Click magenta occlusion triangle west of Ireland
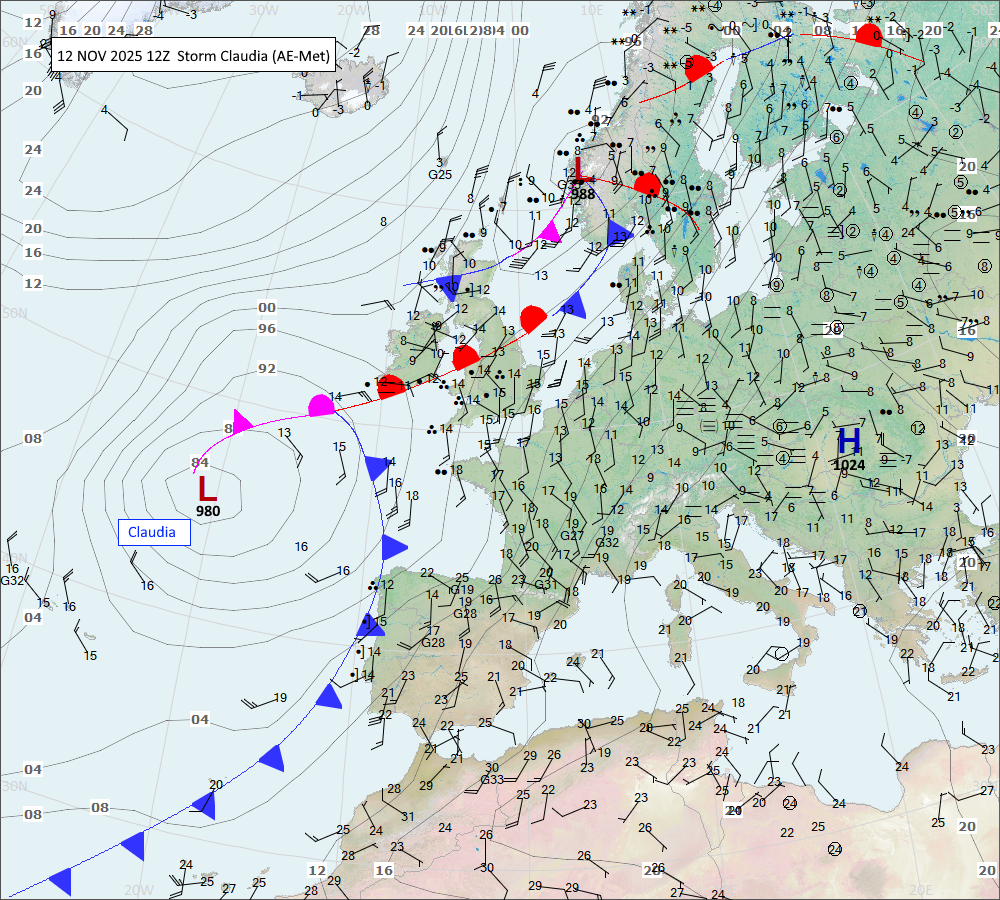This screenshot has height=900, width=1000. point(241,420)
